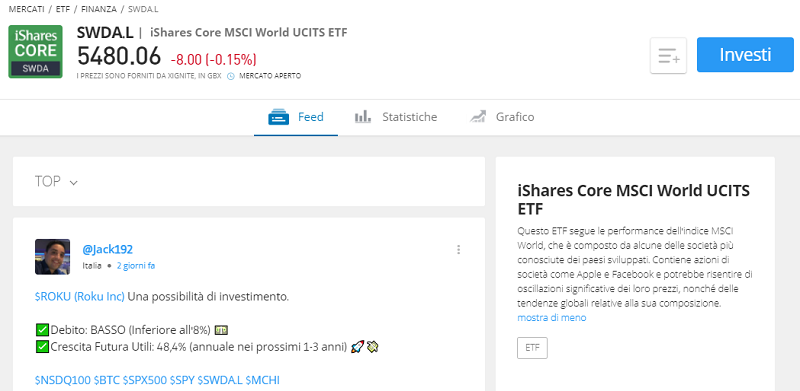The width and height of the screenshot is (800, 391).
Task: Click the $ROKU (Roku Inc) link
Action: [x=80, y=297]
